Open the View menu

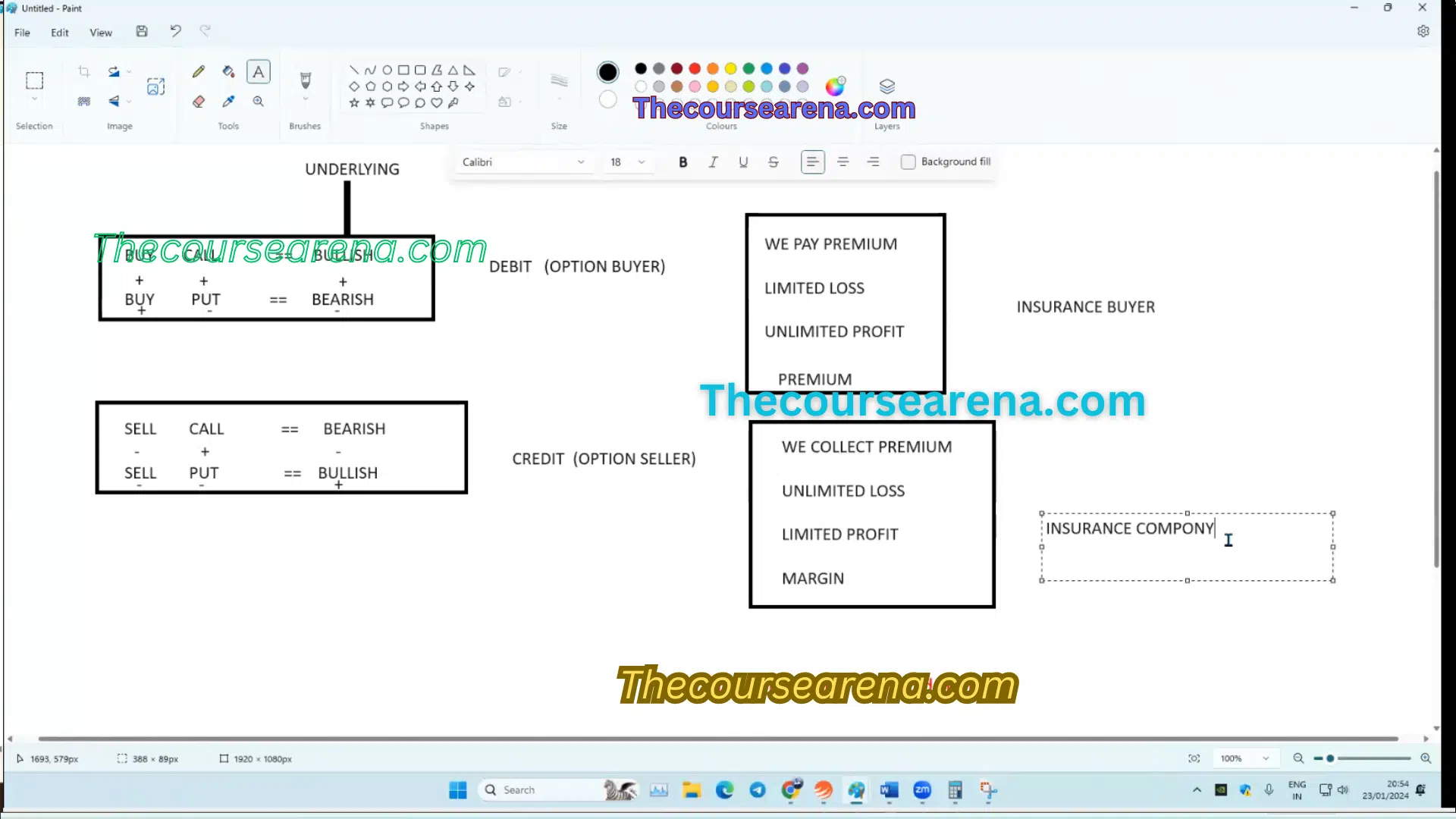(100, 32)
